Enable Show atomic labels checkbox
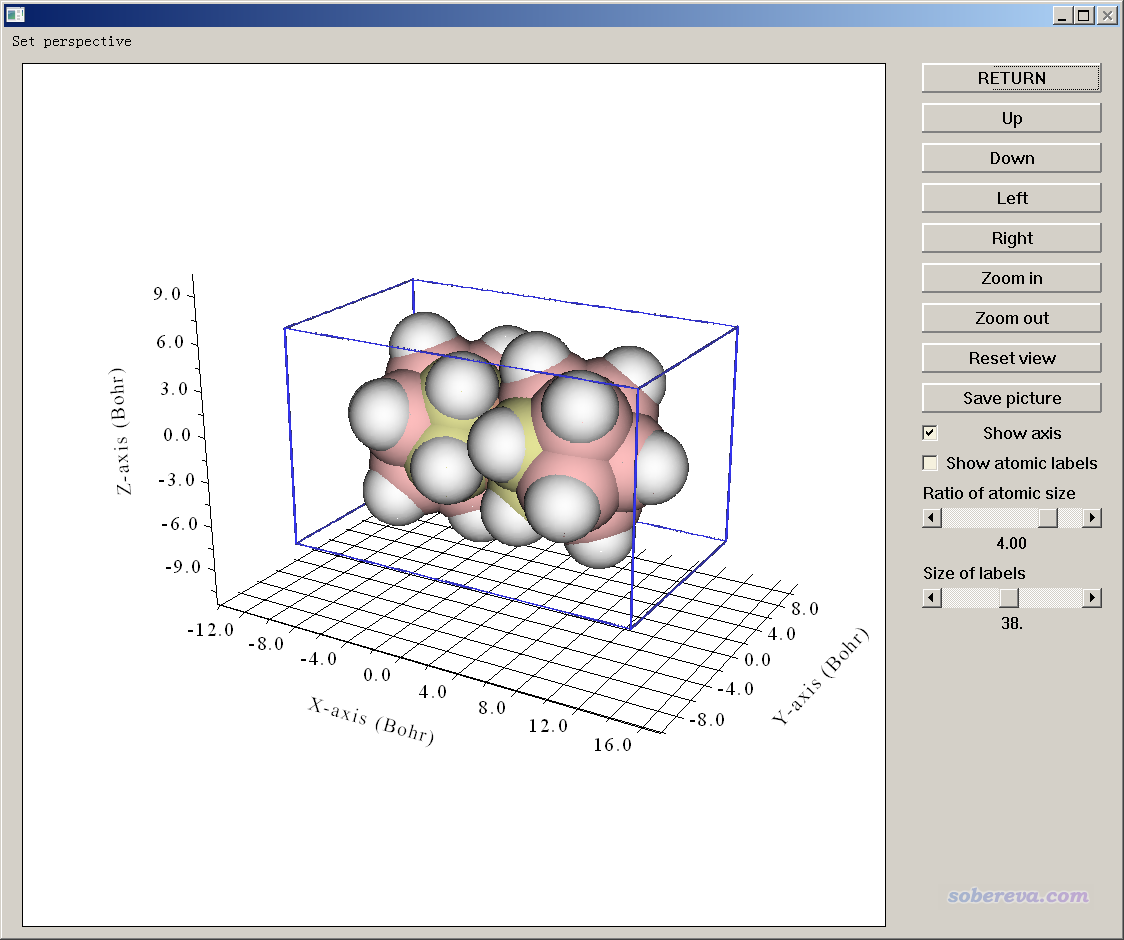Image resolution: width=1124 pixels, height=940 pixels. point(930,463)
